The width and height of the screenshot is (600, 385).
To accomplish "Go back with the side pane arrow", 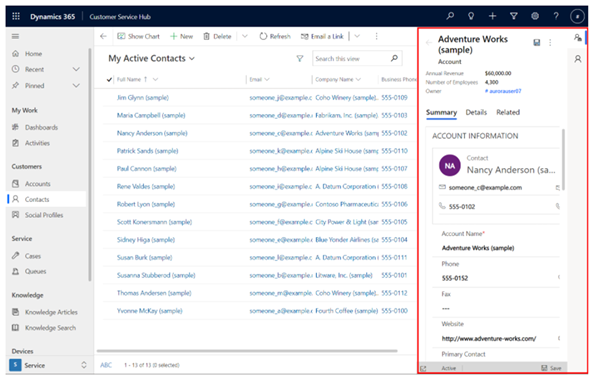I will click(429, 42).
